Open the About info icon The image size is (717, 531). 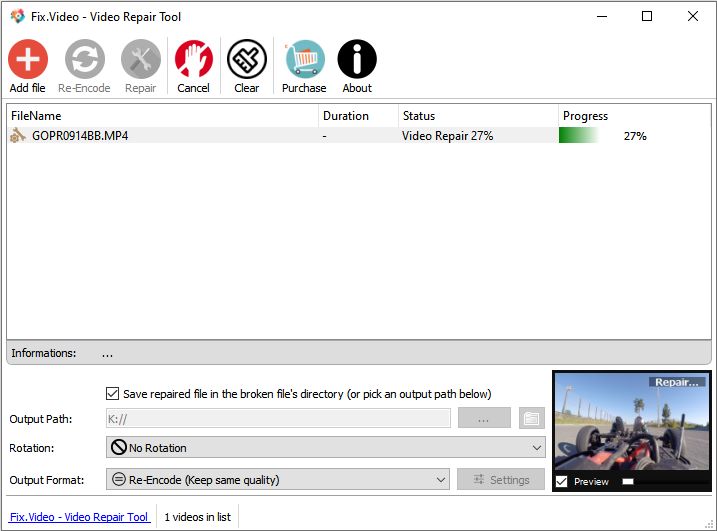[x=357, y=59]
